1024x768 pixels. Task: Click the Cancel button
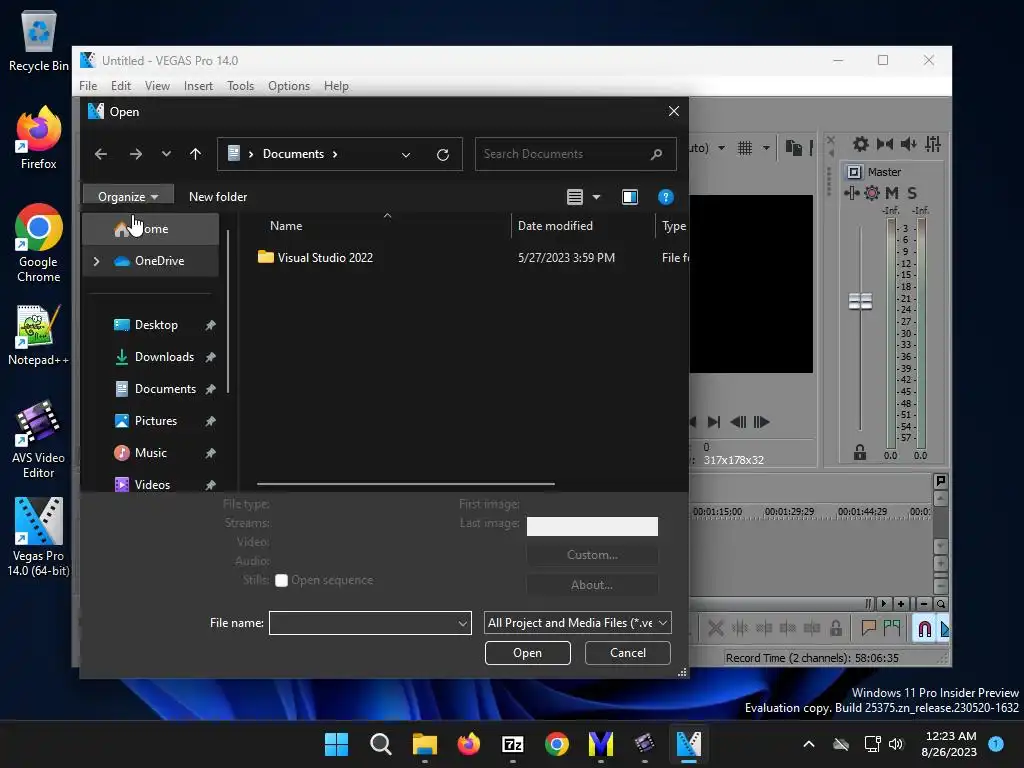[x=628, y=653]
